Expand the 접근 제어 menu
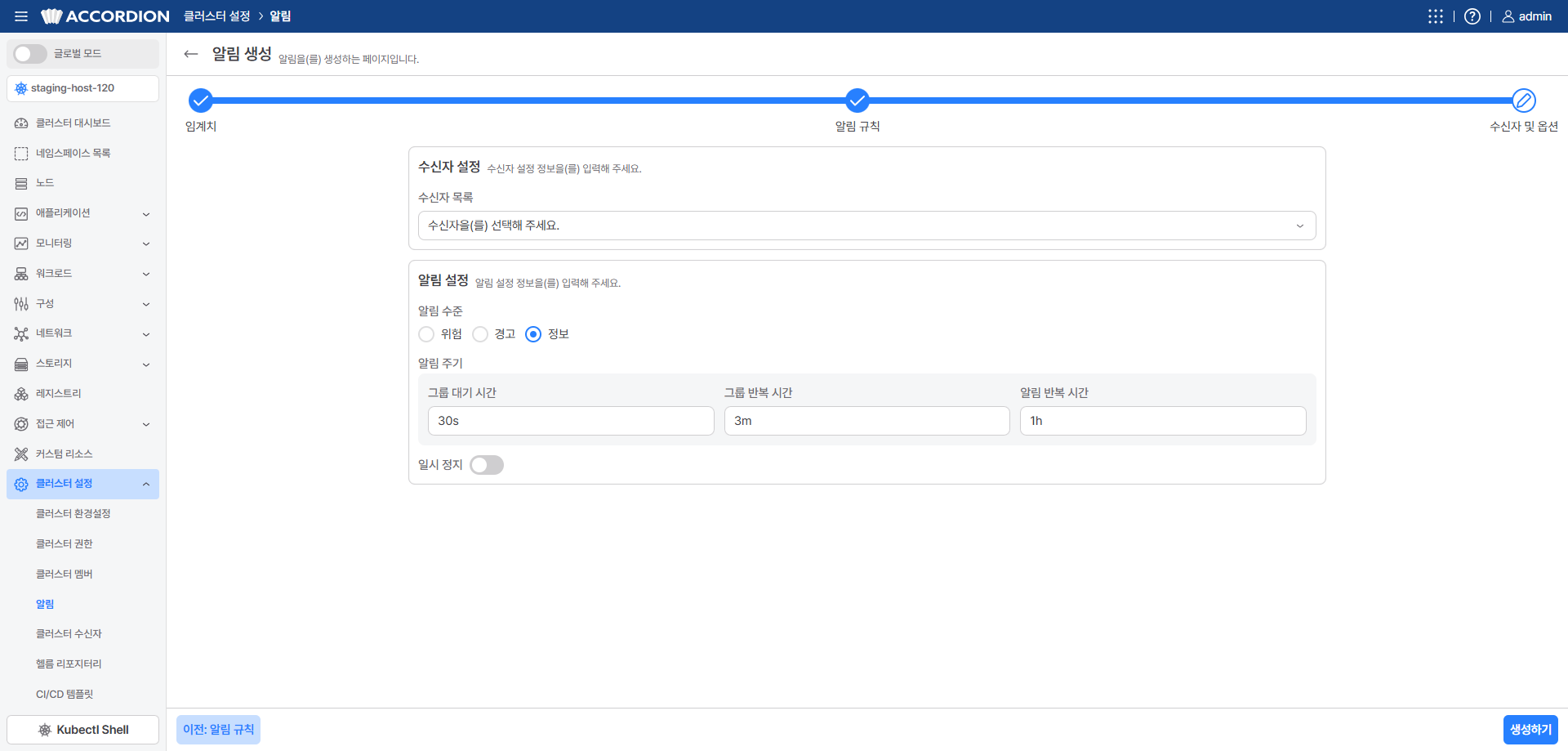This screenshot has height=751, width=1568. (82, 424)
